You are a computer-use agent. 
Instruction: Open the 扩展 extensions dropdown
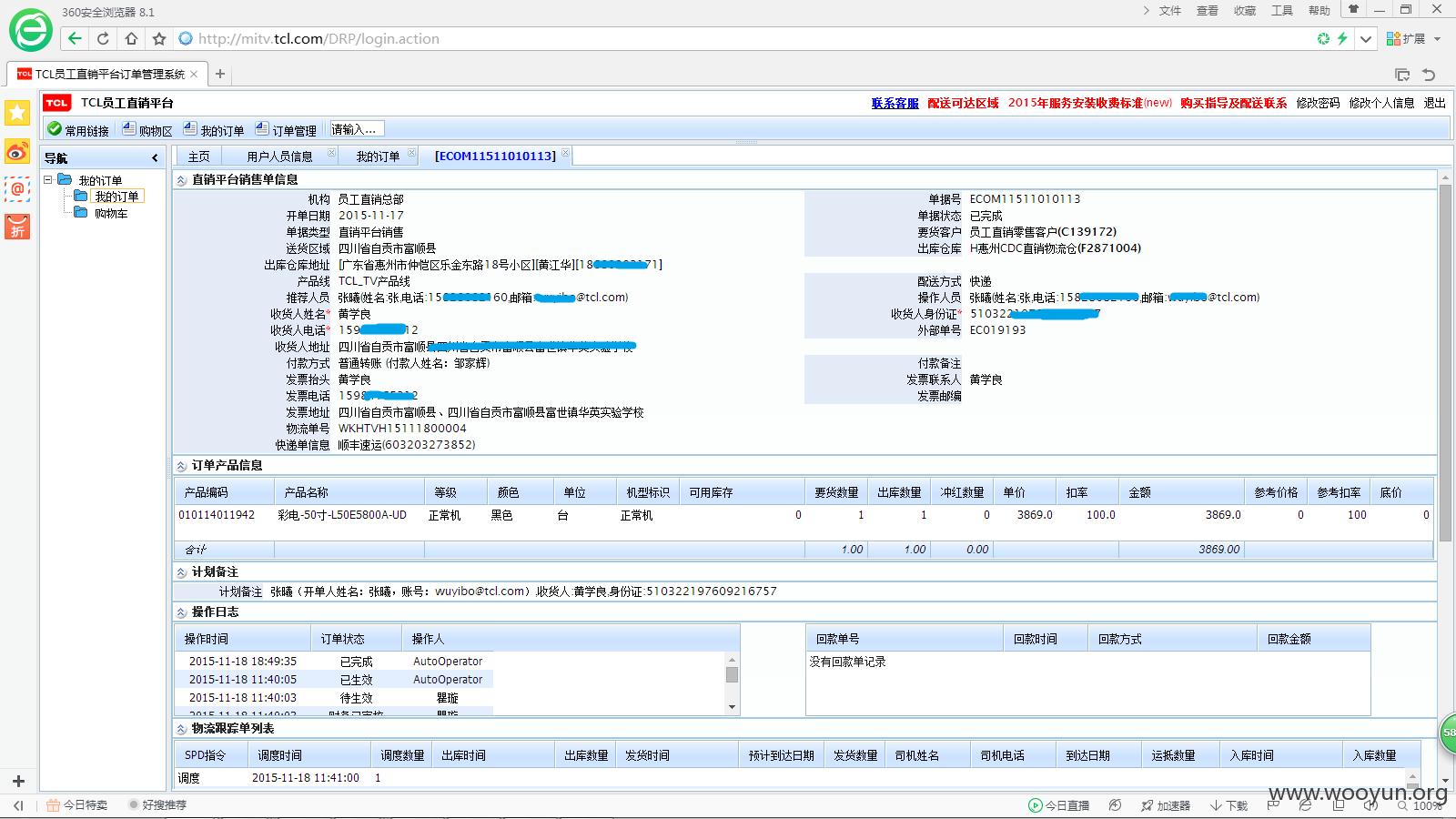[x=1413, y=38]
